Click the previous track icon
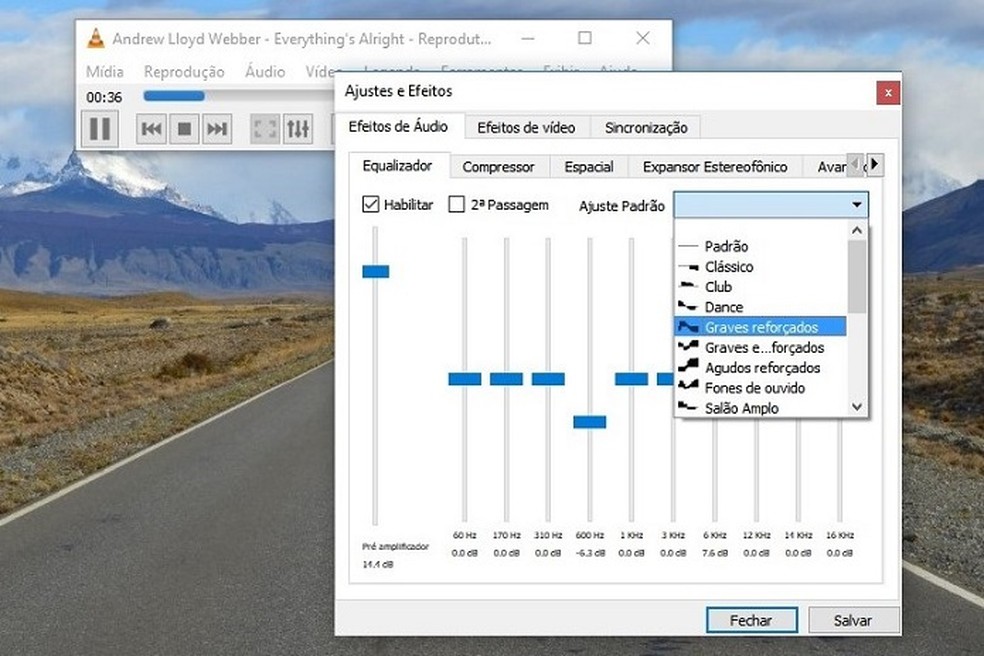This screenshot has width=984, height=656. [x=150, y=128]
